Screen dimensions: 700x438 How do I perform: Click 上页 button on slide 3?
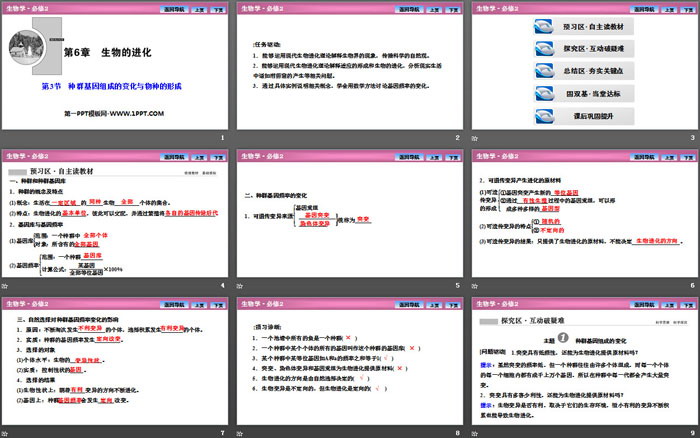669,9
